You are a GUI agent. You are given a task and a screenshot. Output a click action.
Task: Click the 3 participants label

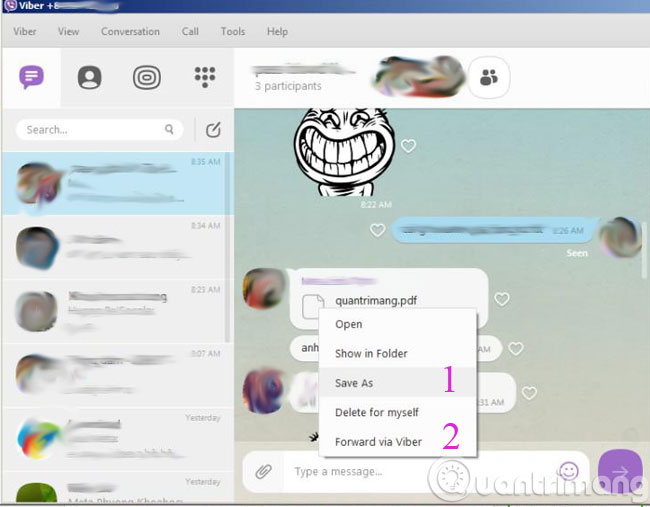pos(288,86)
